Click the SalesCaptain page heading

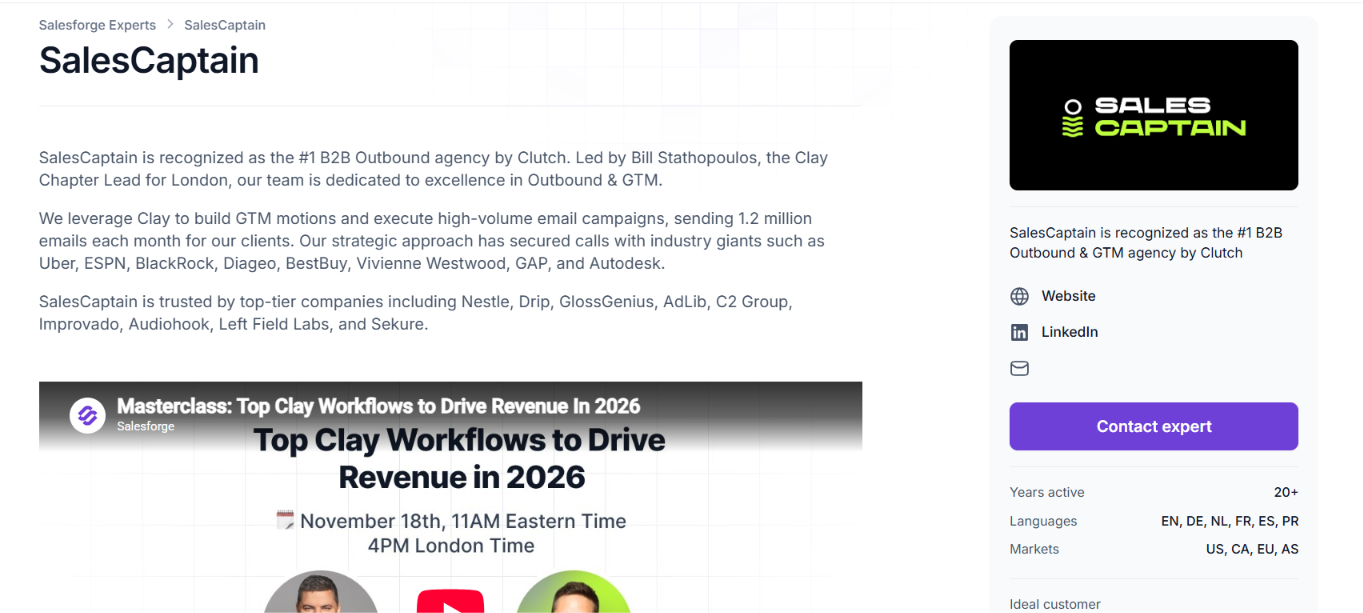149,61
